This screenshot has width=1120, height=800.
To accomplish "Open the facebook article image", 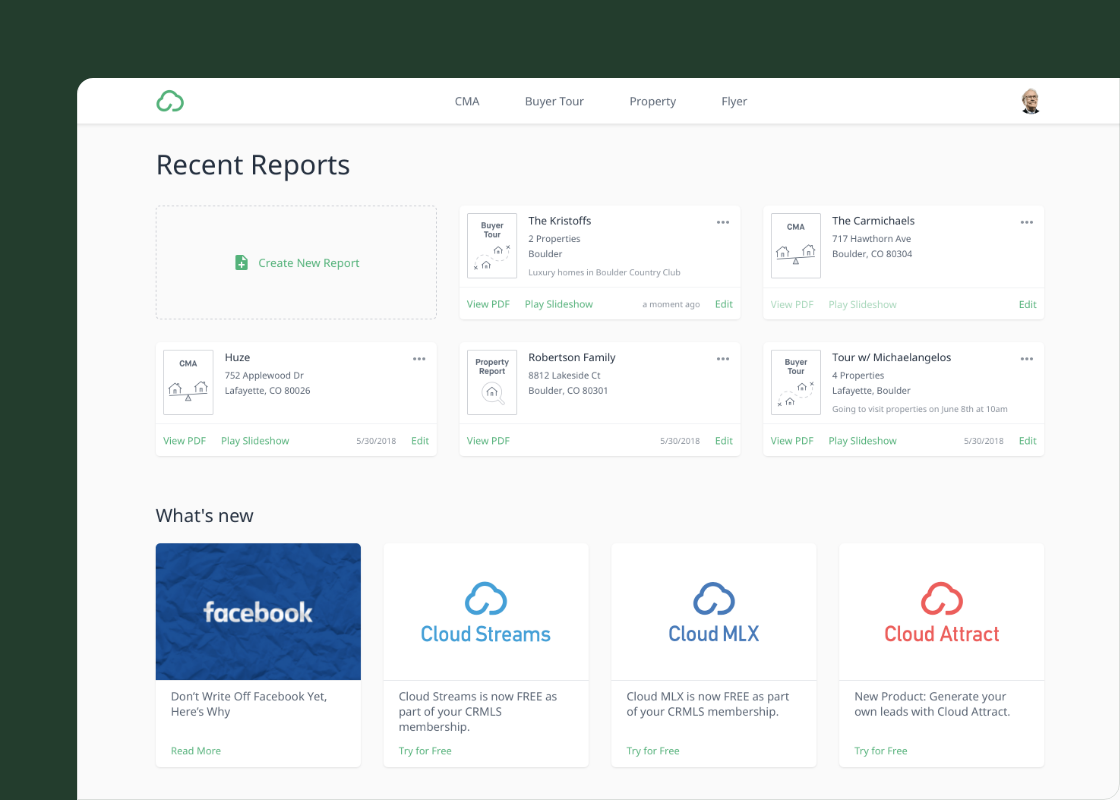I will (x=258, y=611).
